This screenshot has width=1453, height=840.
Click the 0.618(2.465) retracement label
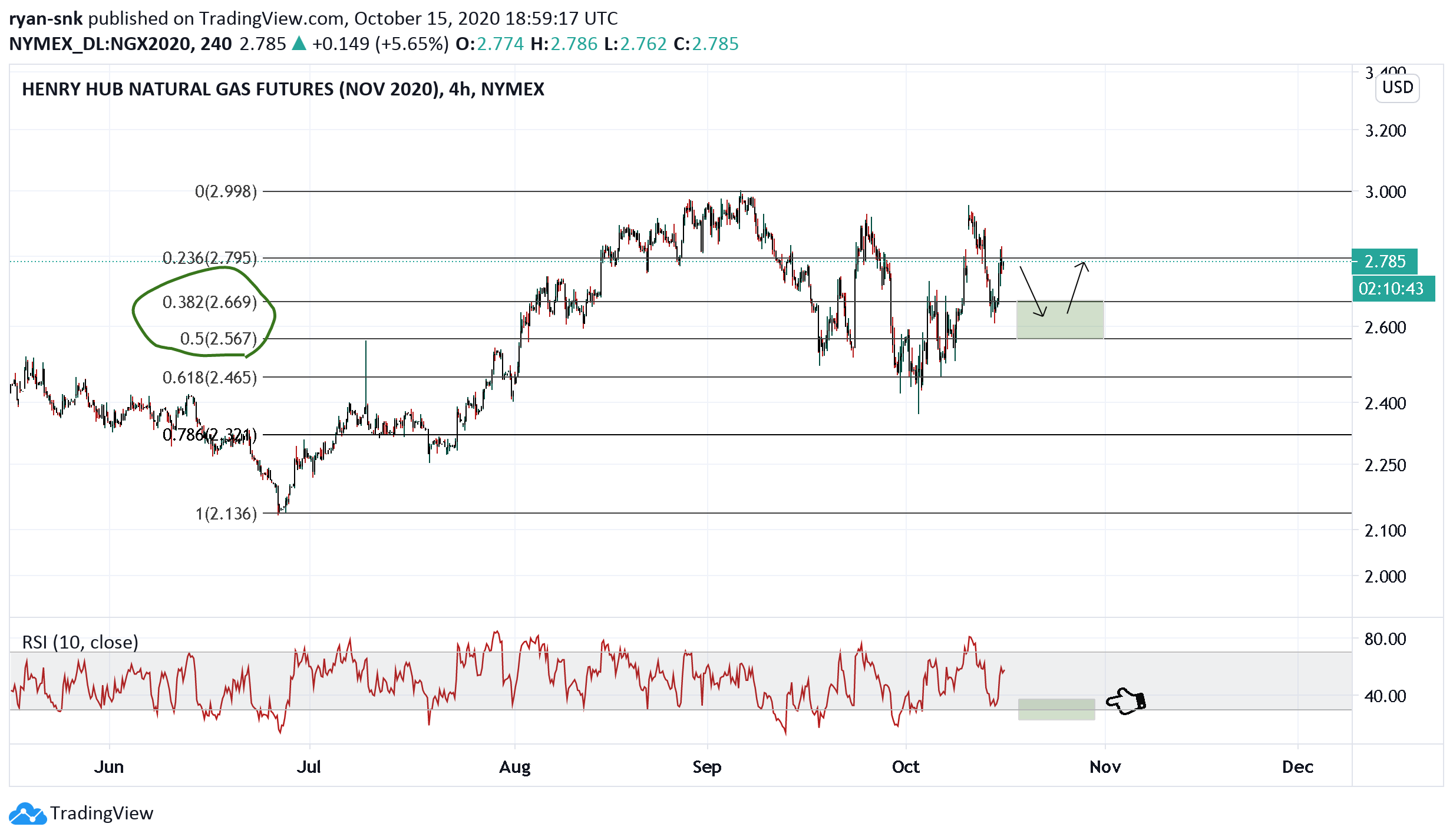[209, 378]
